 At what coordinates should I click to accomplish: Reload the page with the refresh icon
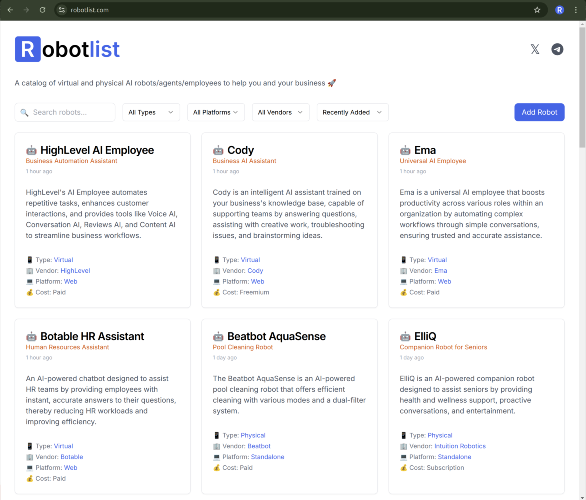point(43,10)
